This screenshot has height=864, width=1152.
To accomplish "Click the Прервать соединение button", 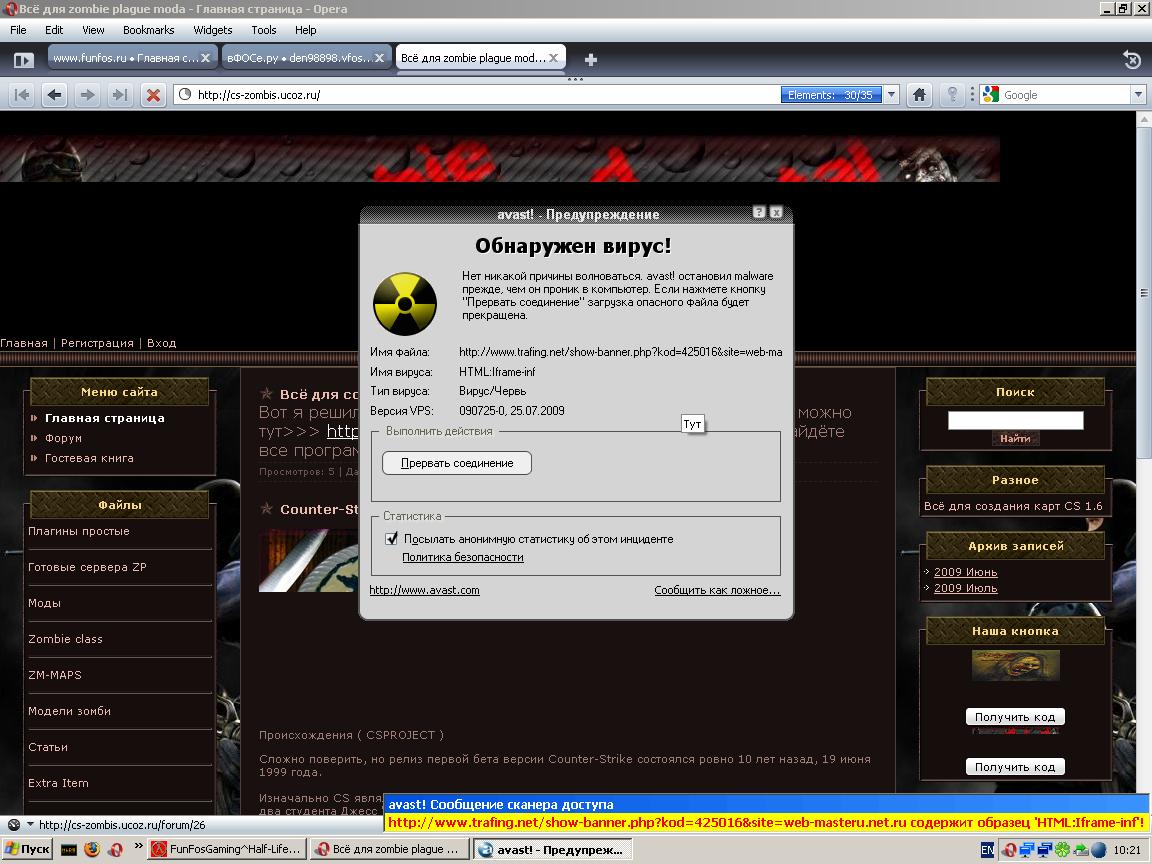I will click(x=457, y=463).
